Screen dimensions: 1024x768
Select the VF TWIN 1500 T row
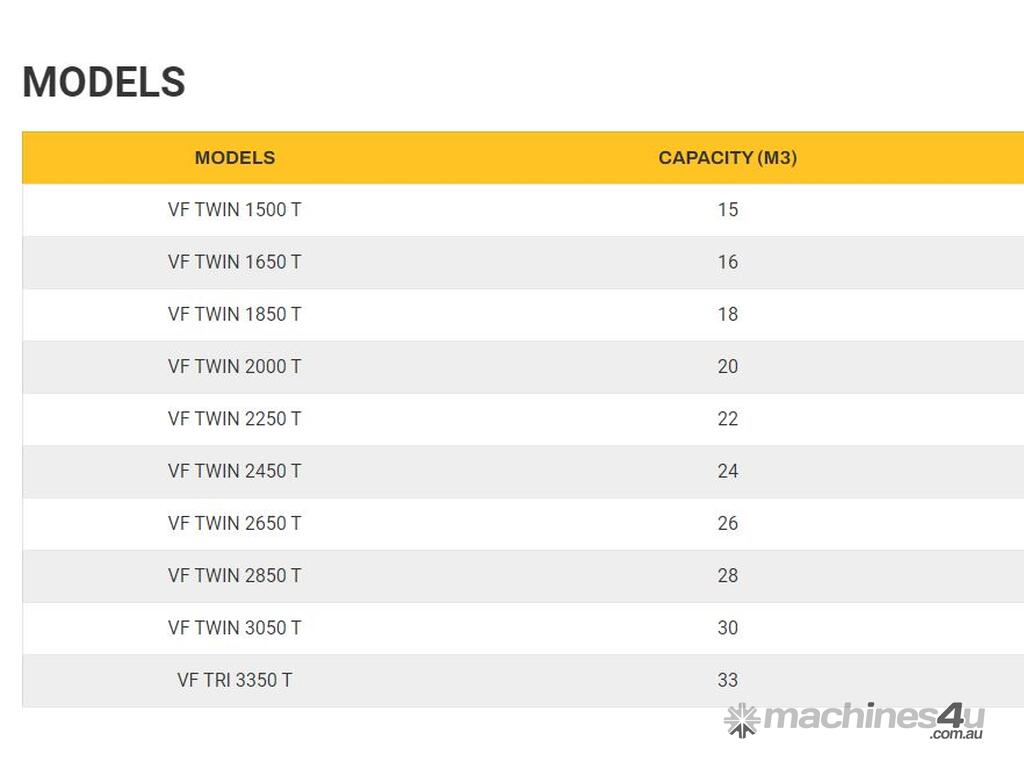234,210
